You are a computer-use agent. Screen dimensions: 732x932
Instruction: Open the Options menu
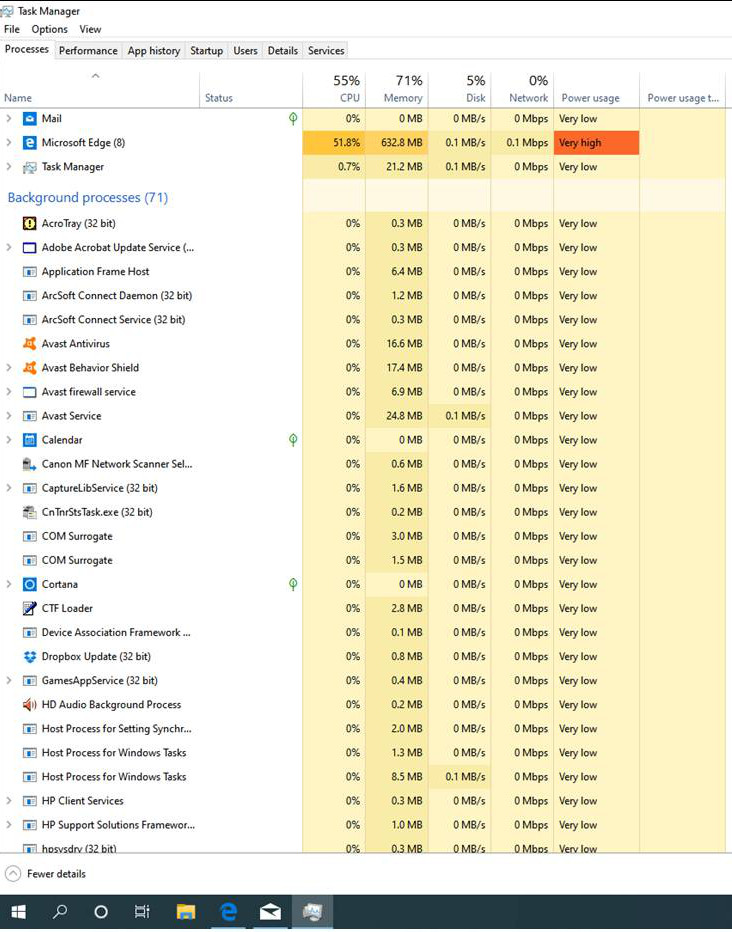click(49, 29)
